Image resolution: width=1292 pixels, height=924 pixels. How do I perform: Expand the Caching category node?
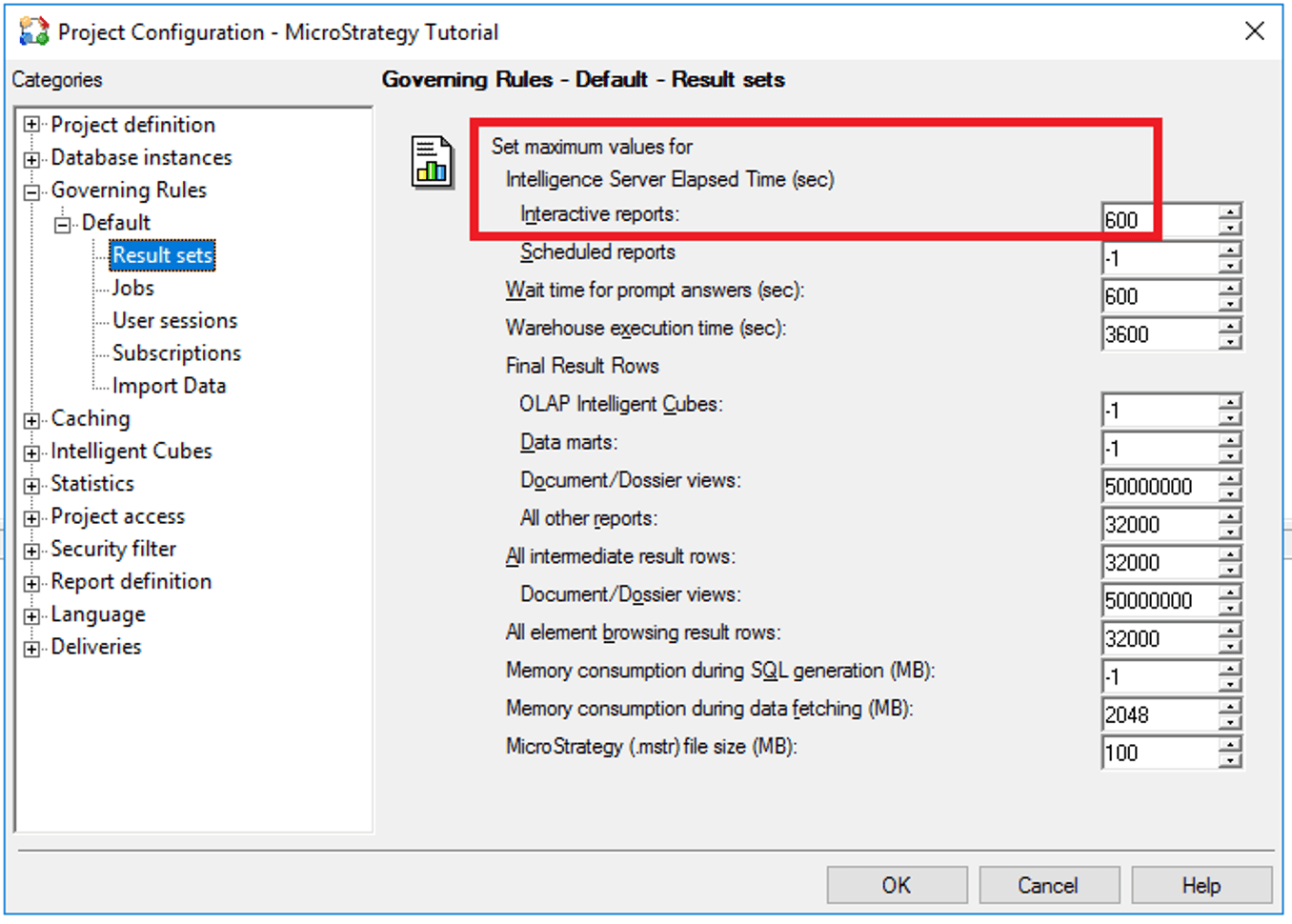coord(32,419)
